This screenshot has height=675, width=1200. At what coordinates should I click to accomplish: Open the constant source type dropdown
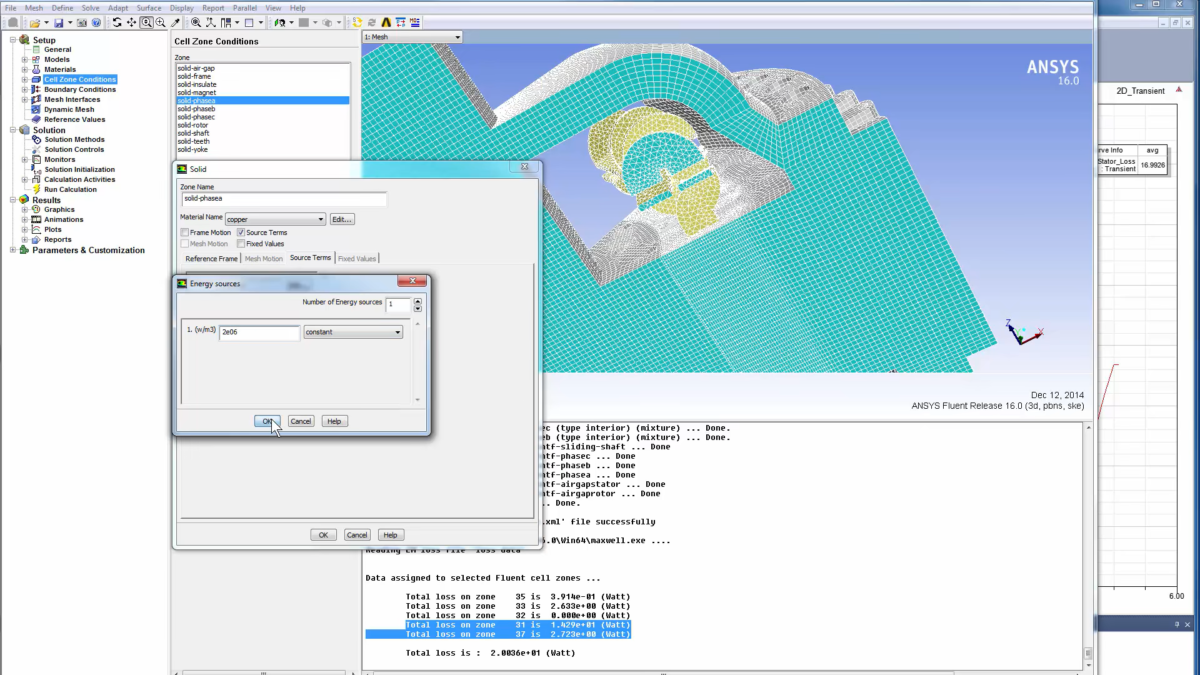[x=353, y=332]
